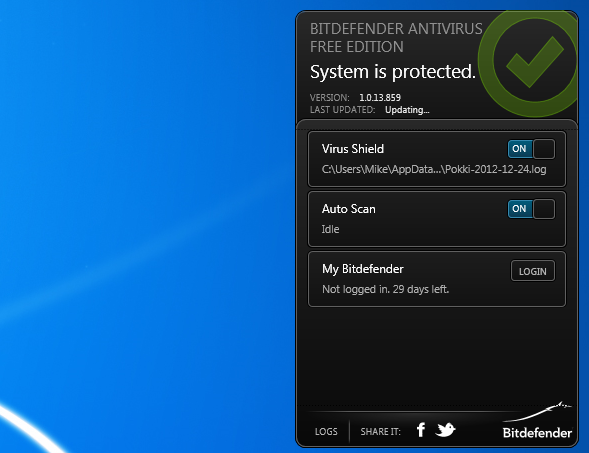The image size is (589, 453).
Task: Click the 'Not logged in. 29 days left.' text
Action: coord(385,289)
